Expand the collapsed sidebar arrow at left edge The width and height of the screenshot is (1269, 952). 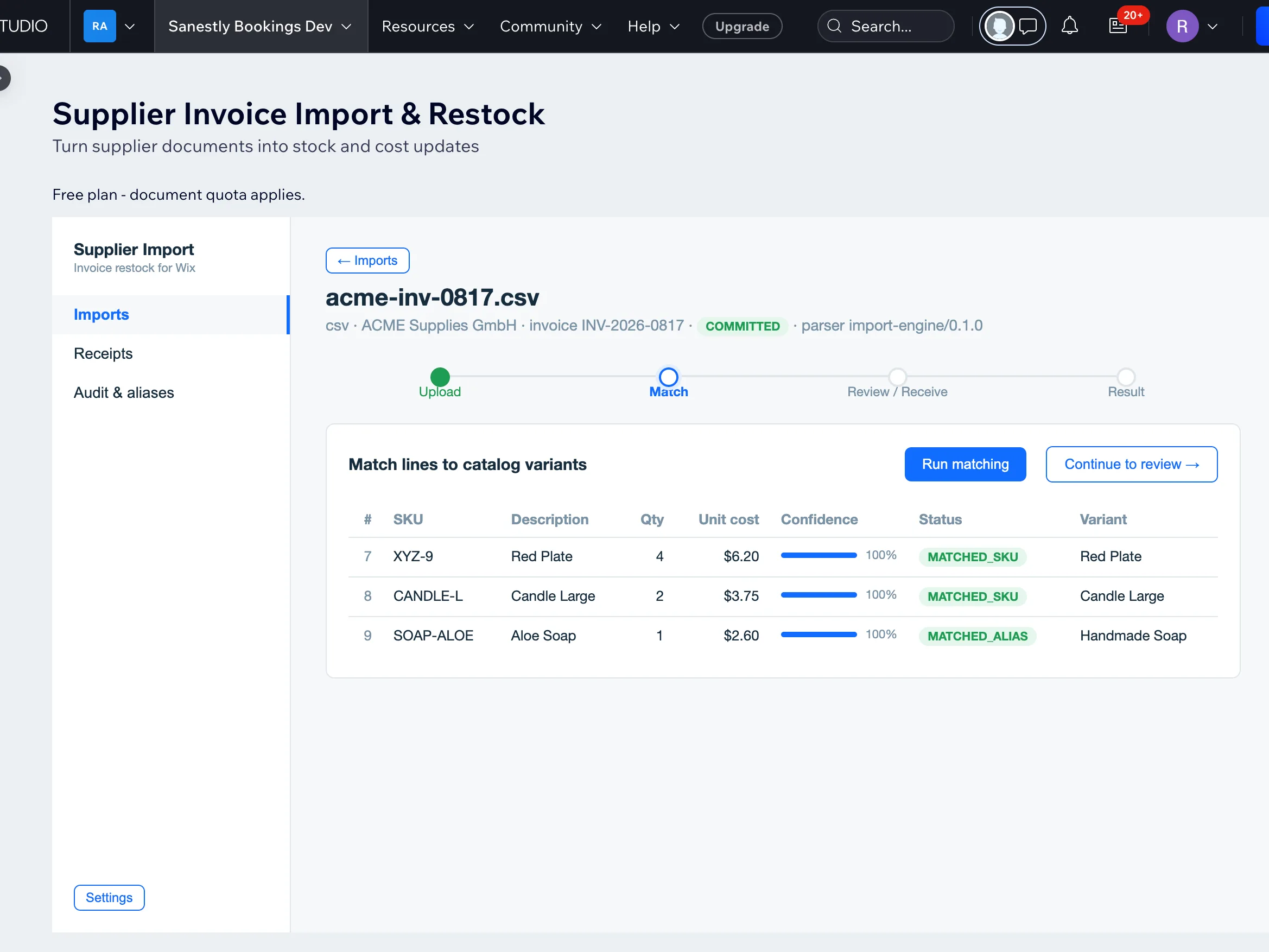click(3, 78)
